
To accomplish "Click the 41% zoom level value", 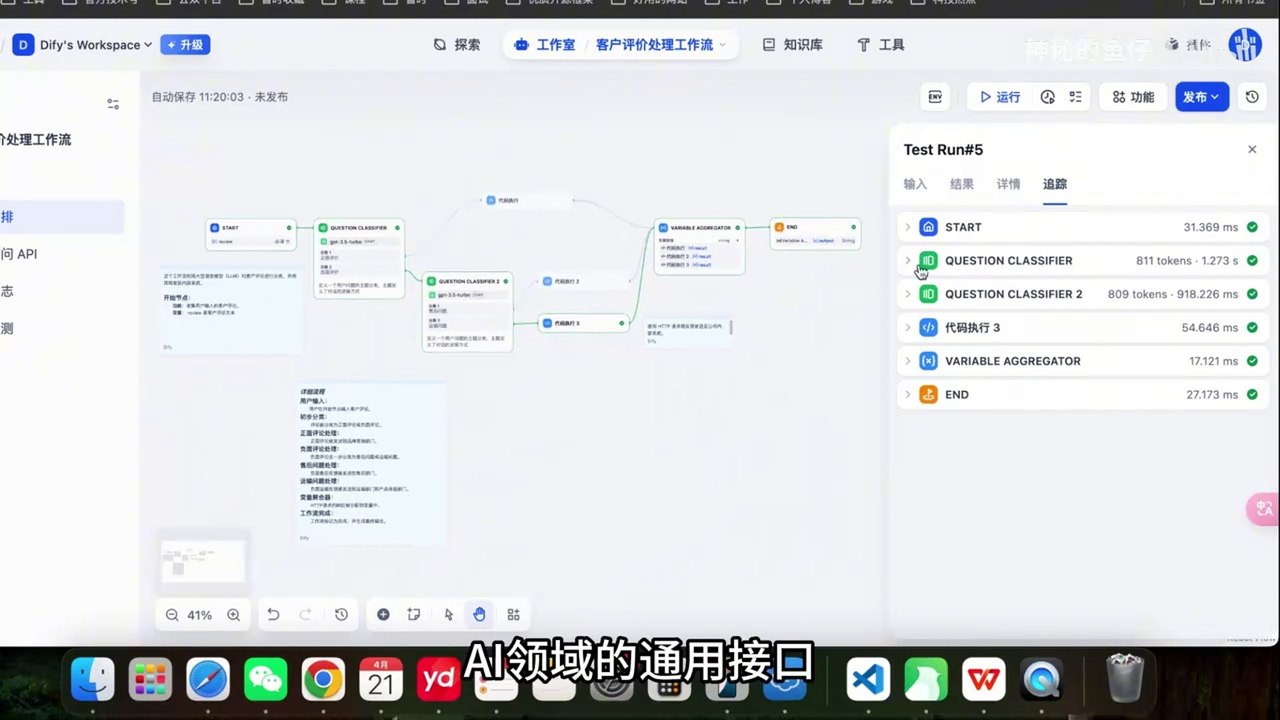I will (200, 615).
